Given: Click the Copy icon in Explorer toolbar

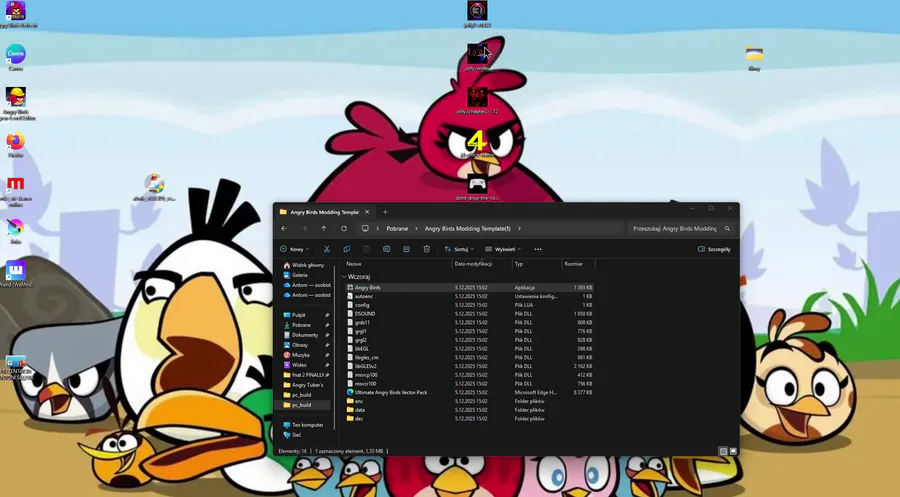Looking at the screenshot, I should click(347, 249).
